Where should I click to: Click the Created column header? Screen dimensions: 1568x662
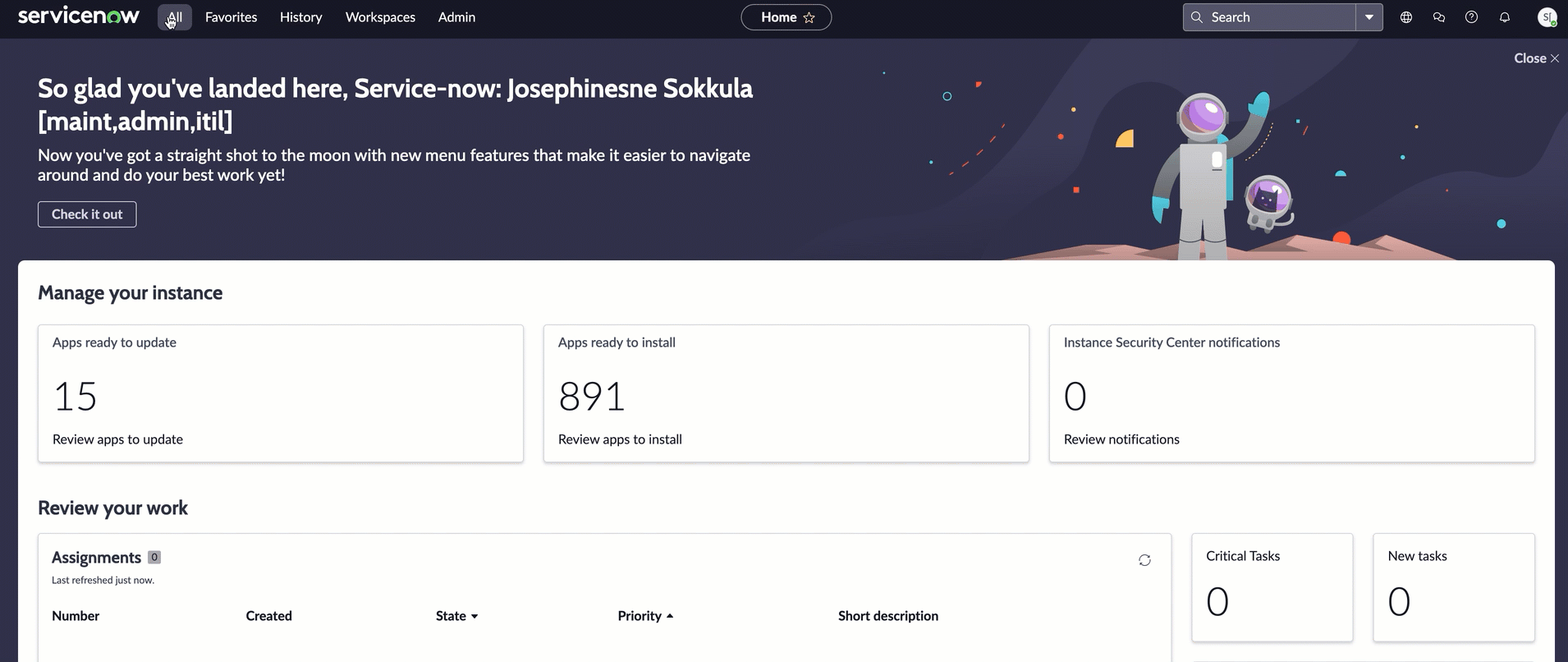click(x=268, y=616)
